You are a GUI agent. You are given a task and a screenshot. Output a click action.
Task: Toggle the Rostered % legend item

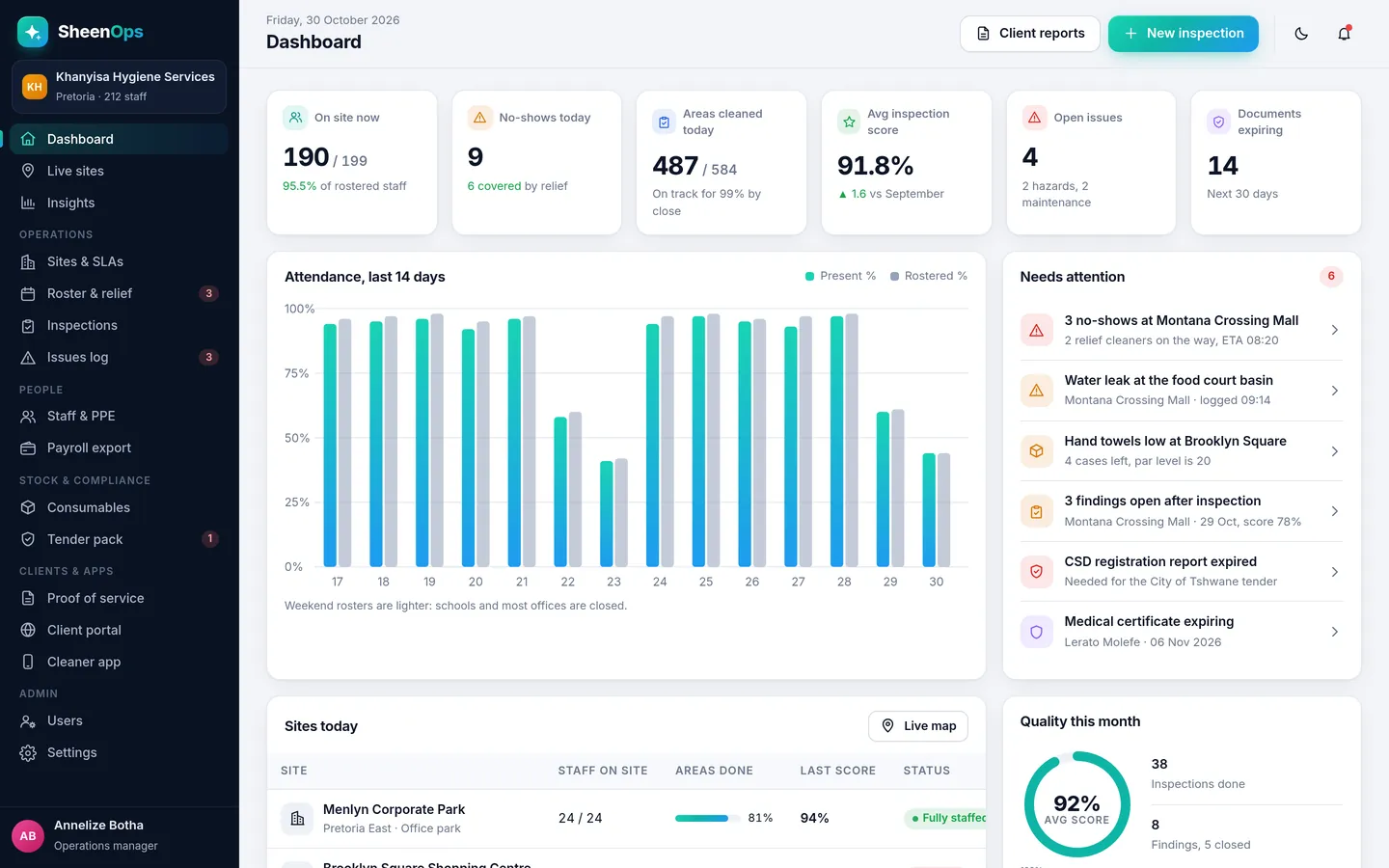tap(928, 276)
